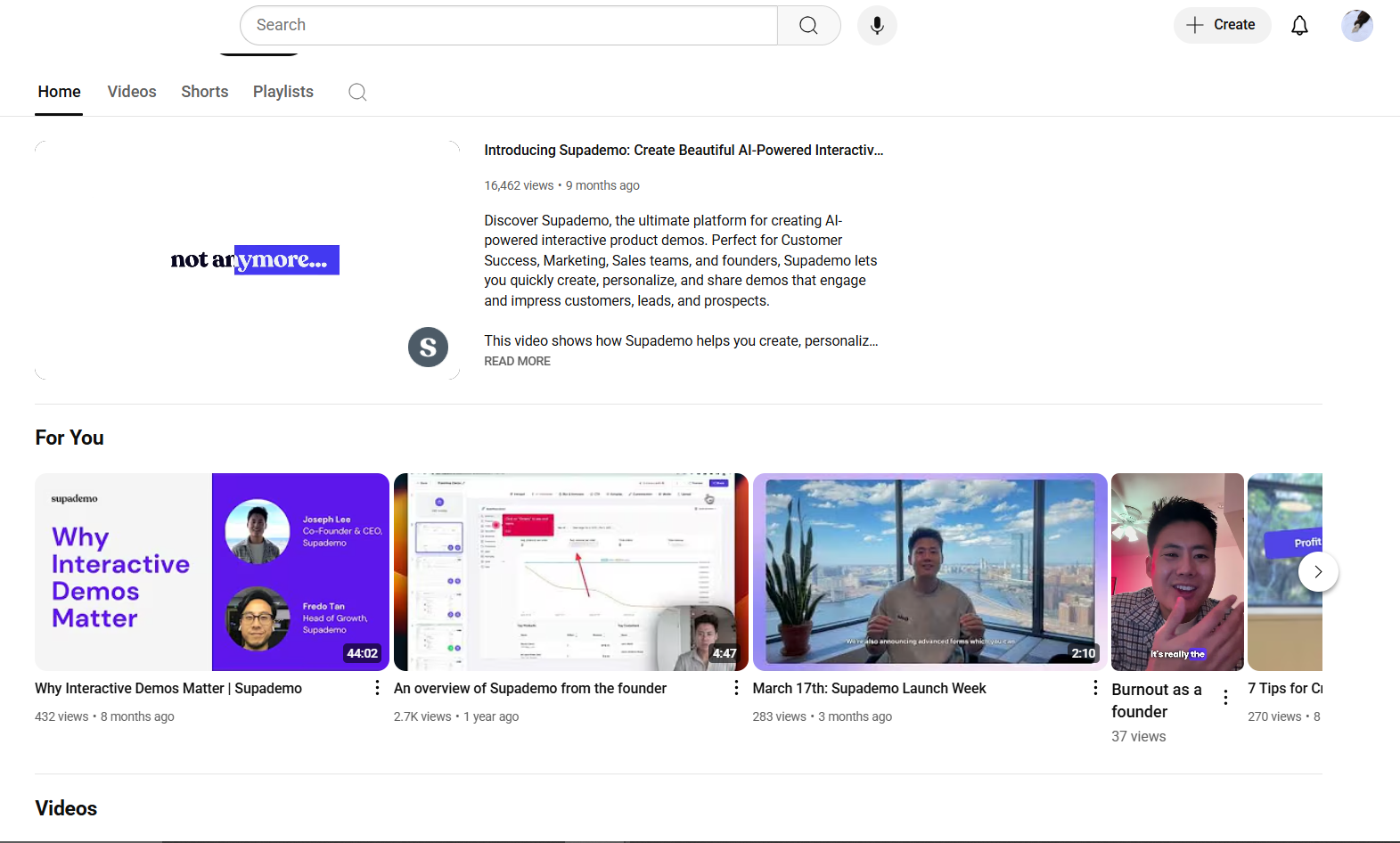Image resolution: width=1400 pixels, height=843 pixels.
Task: Click title 7 Tips for Cr...
Action: pos(1285,688)
